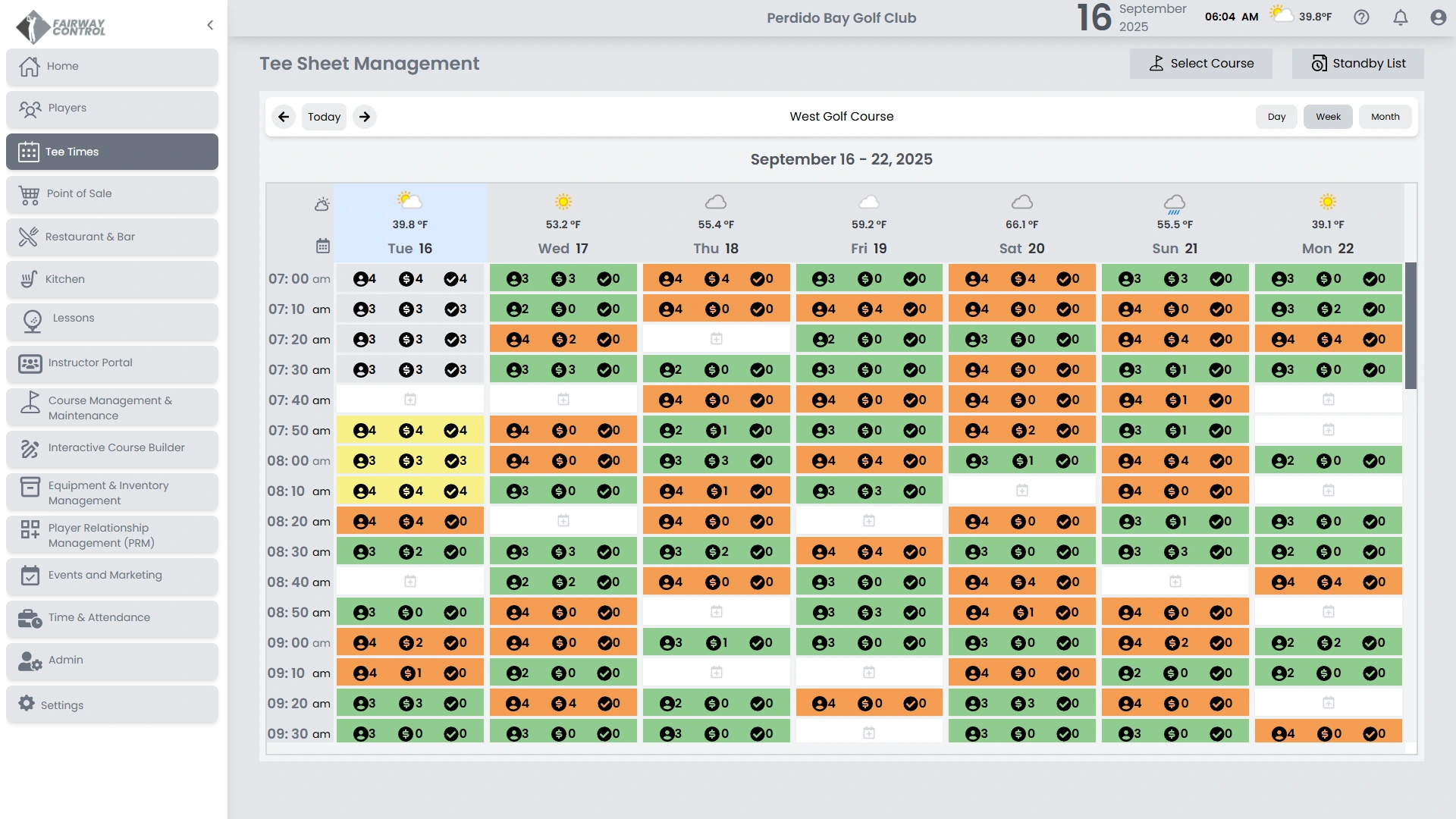This screenshot has height=819, width=1456.
Task: Open the Select Course chooser
Action: click(1200, 64)
